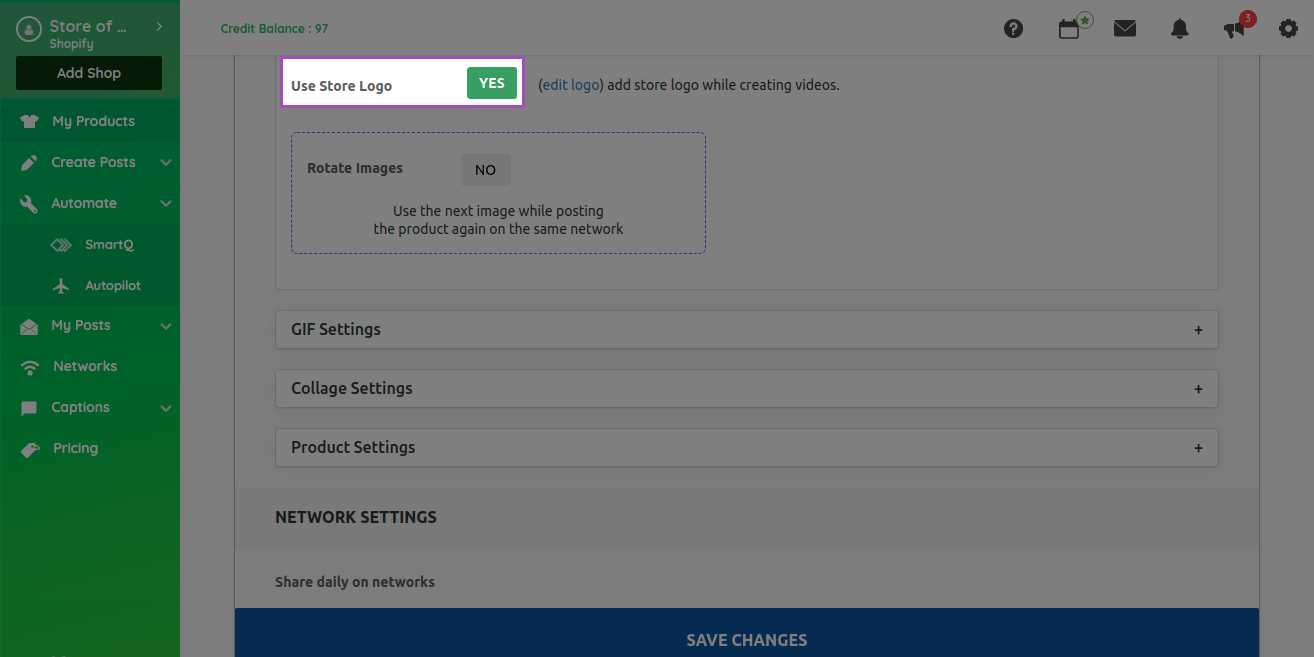Toggle the Rotate Images NO switch
Screen dimensions: 1314x657
(485, 170)
